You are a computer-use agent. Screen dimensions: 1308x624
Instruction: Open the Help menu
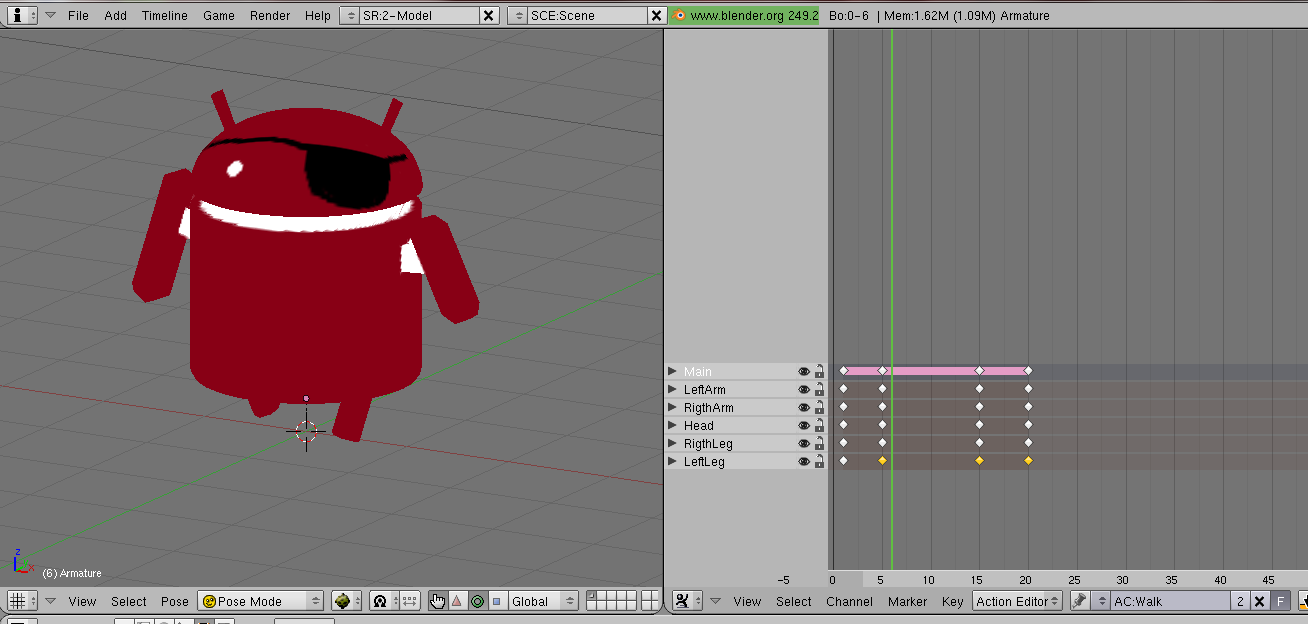(318, 15)
